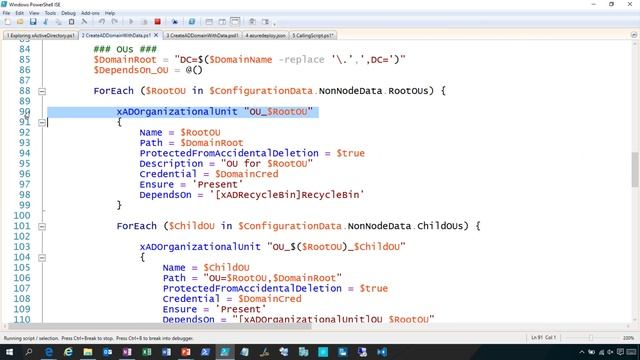
Task: Collapse the ForEach RootOU block at line 88
Action: (42, 91)
